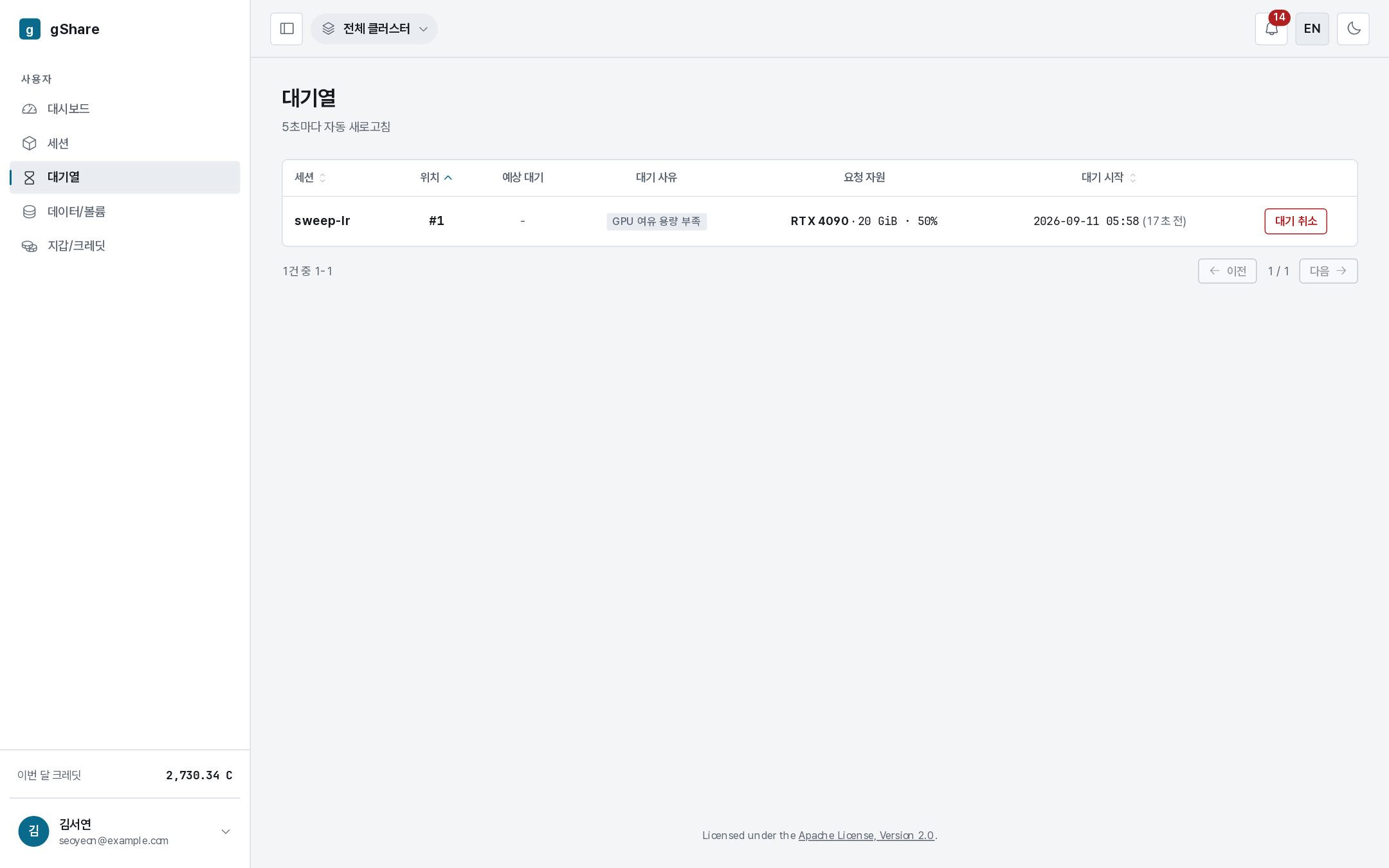Sort the table by 세션 column
This screenshot has width=1389, height=868.
pyautogui.click(x=311, y=177)
